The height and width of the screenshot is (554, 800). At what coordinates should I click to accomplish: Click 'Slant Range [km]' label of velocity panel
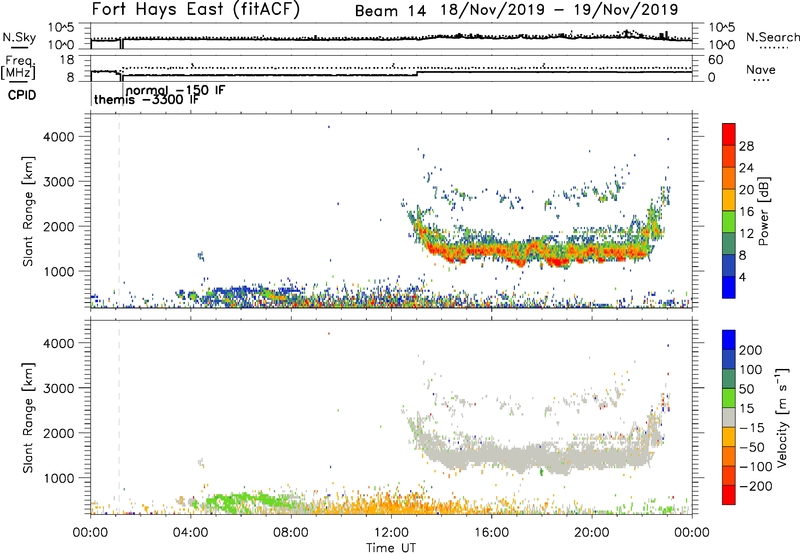(28, 418)
